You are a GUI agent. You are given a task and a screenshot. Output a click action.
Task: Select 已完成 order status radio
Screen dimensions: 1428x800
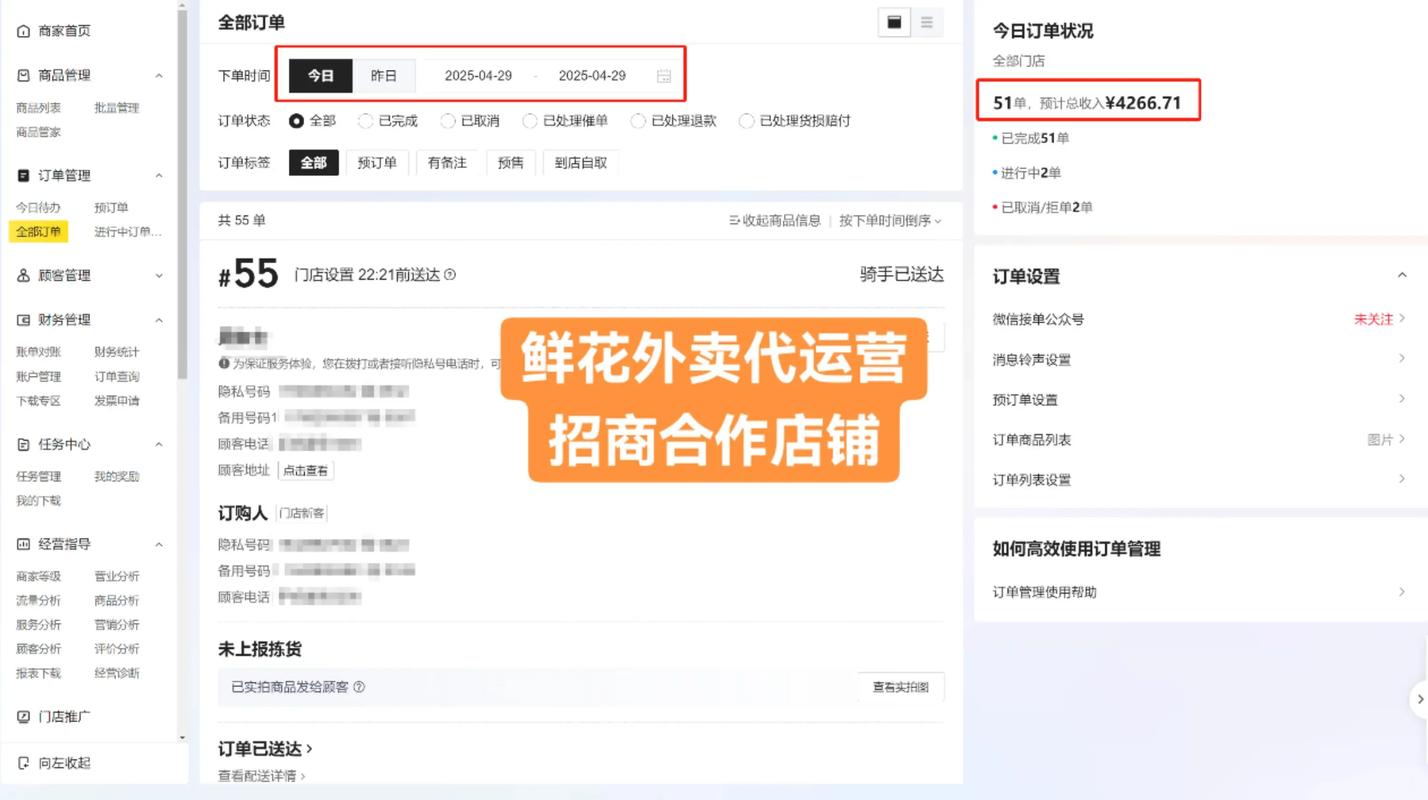point(365,121)
